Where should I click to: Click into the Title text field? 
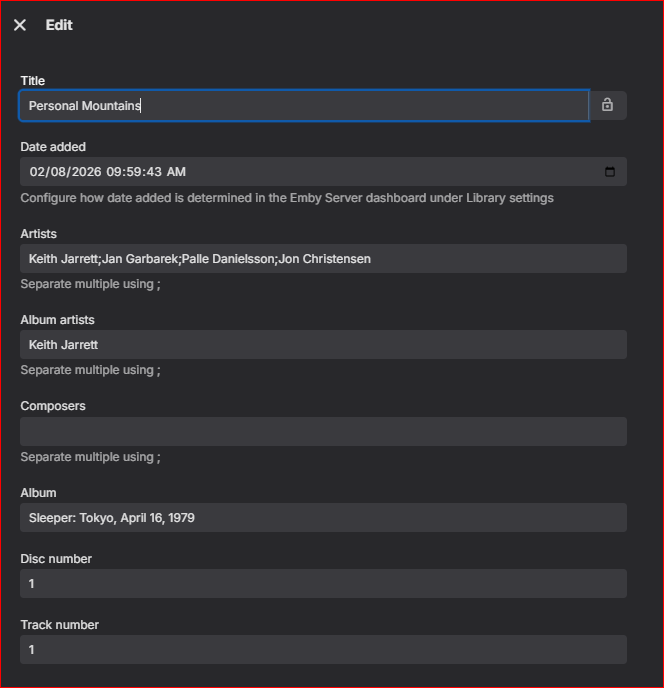pos(300,106)
